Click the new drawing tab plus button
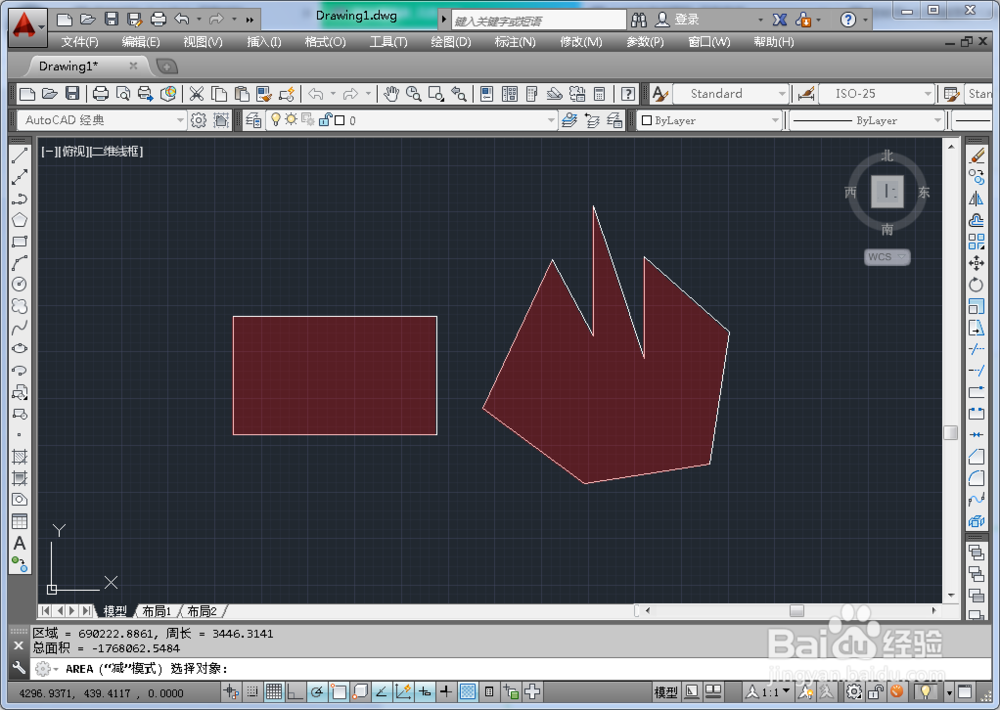The width and height of the screenshot is (1000, 710). [x=166, y=66]
